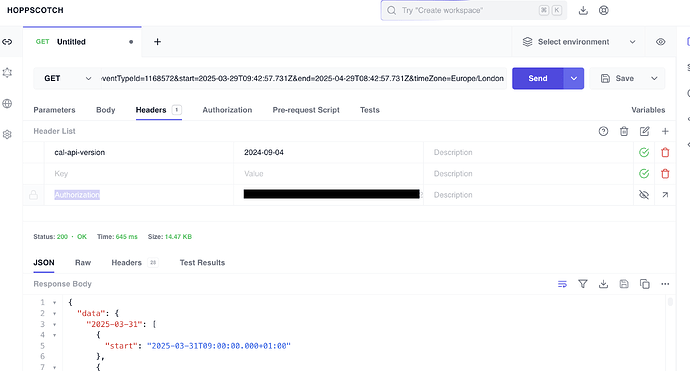Toggle cal-api-version header active checkmark
Screen dimensions: 690x371
coord(644,152)
